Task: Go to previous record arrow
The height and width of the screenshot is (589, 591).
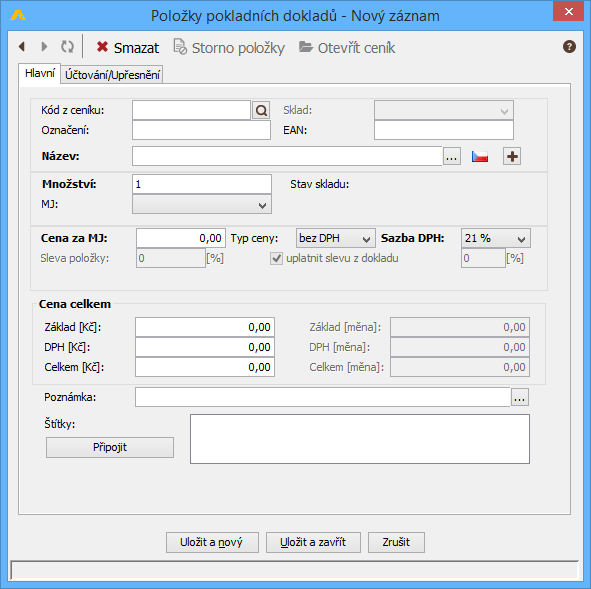Action: tap(22, 47)
